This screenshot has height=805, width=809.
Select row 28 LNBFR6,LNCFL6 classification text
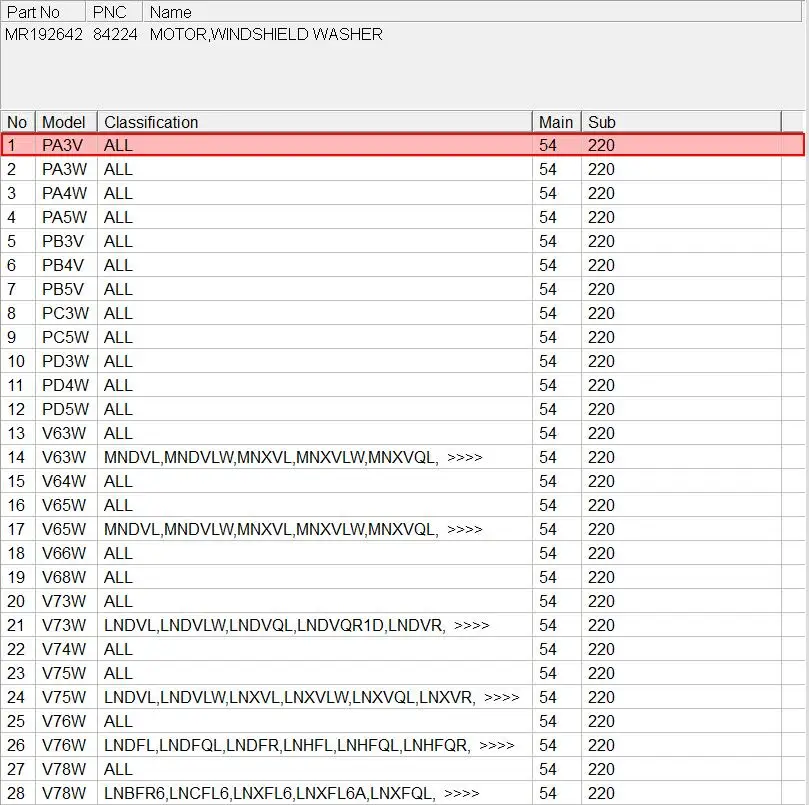[x=269, y=793]
